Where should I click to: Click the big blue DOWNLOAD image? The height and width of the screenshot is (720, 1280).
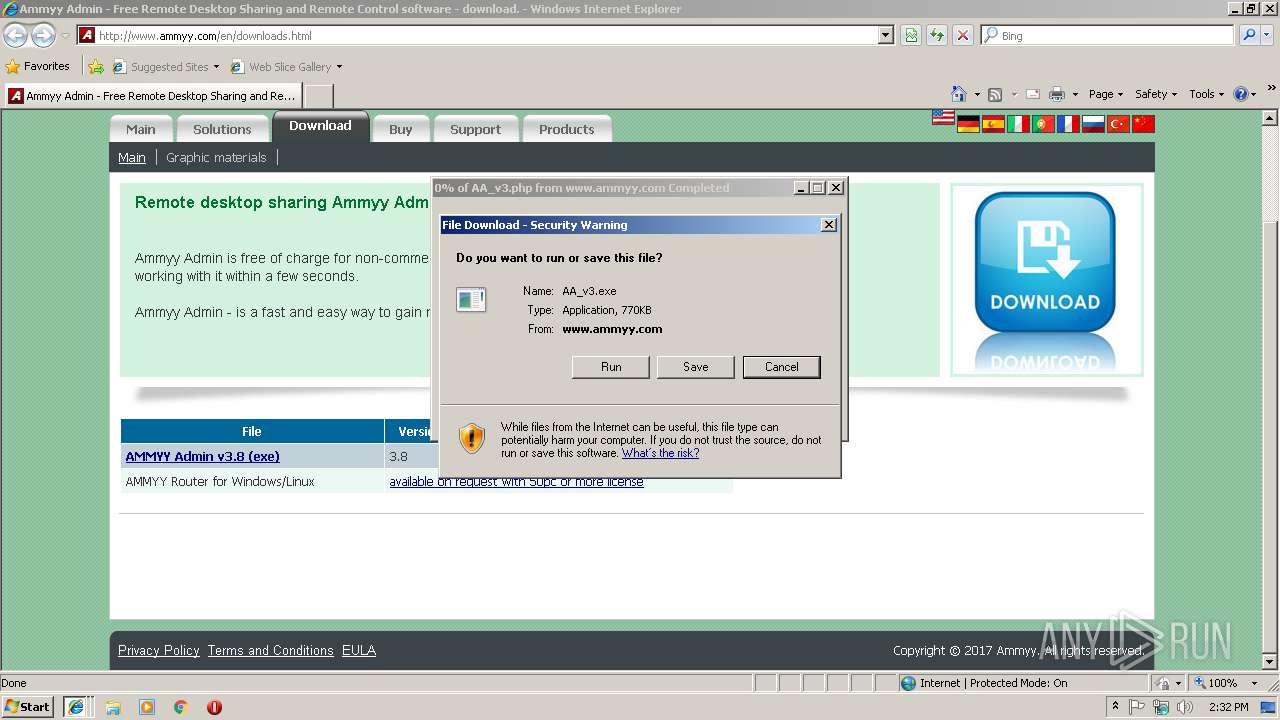pyautogui.click(x=1045, y=279)
